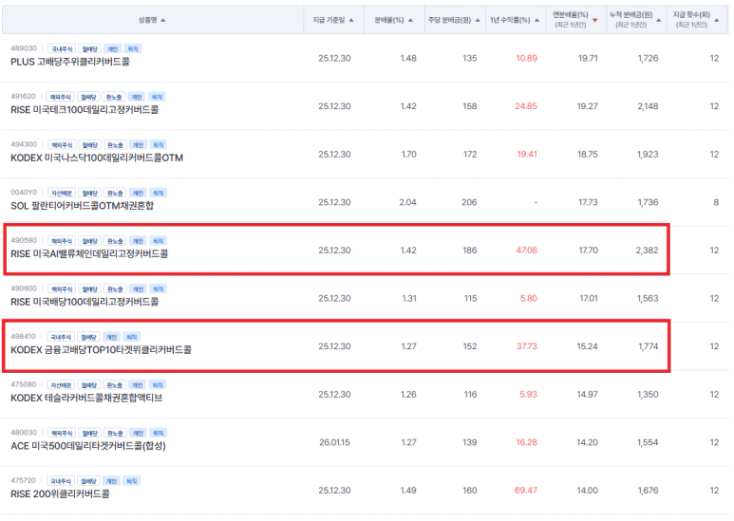
Task: Open KODEX 미국나스닥100데일리커버드콜OTM product
Action: [97, 158]
